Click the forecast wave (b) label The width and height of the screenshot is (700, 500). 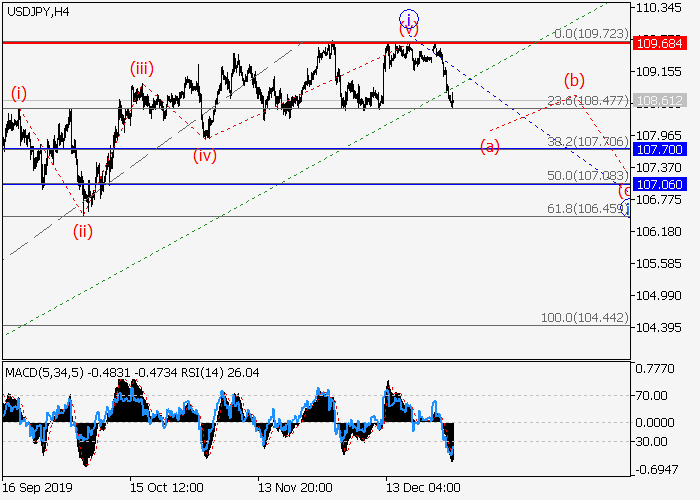pos(573,80)
